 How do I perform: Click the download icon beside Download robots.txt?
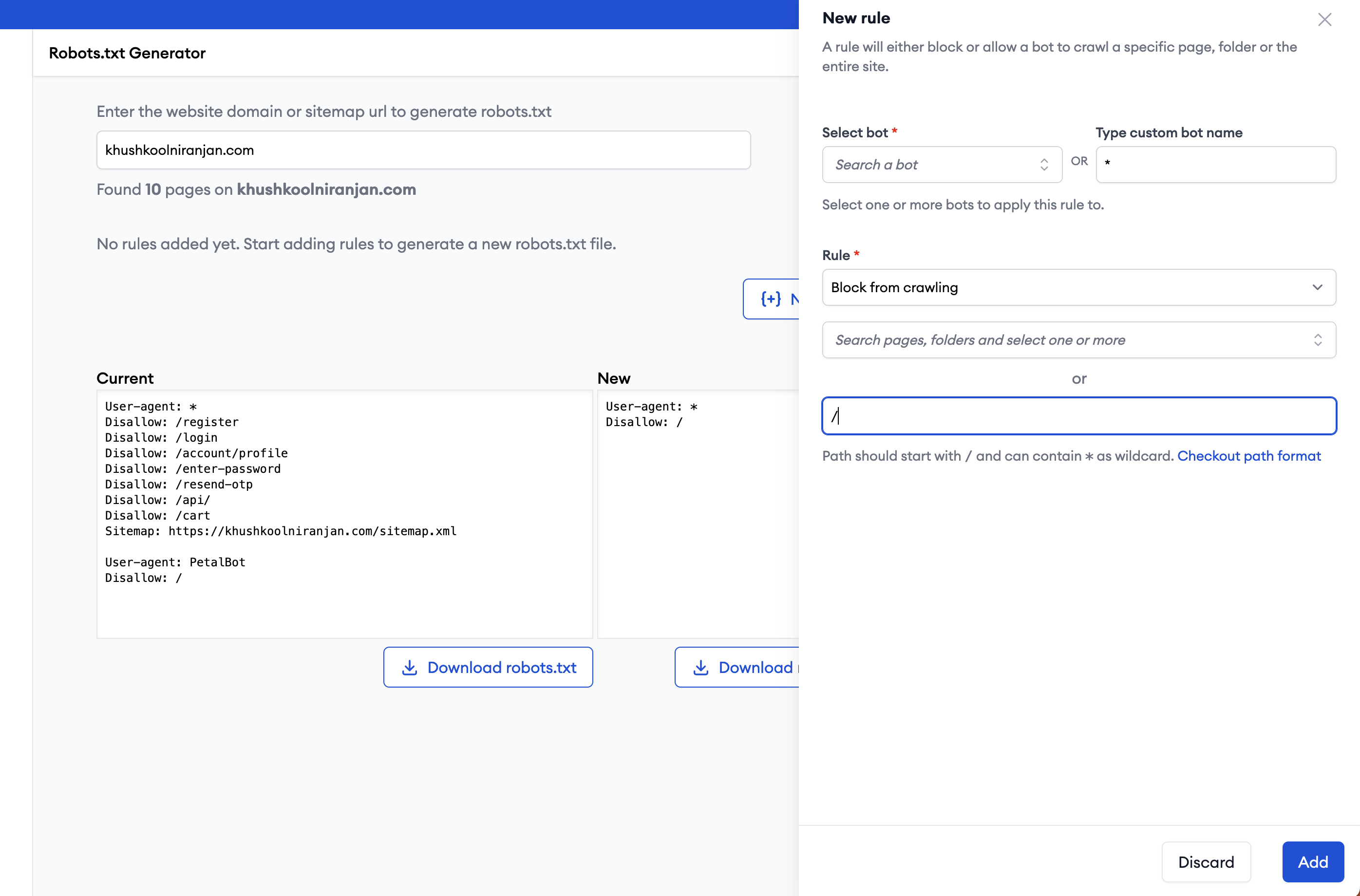click(x=410, y=668)
